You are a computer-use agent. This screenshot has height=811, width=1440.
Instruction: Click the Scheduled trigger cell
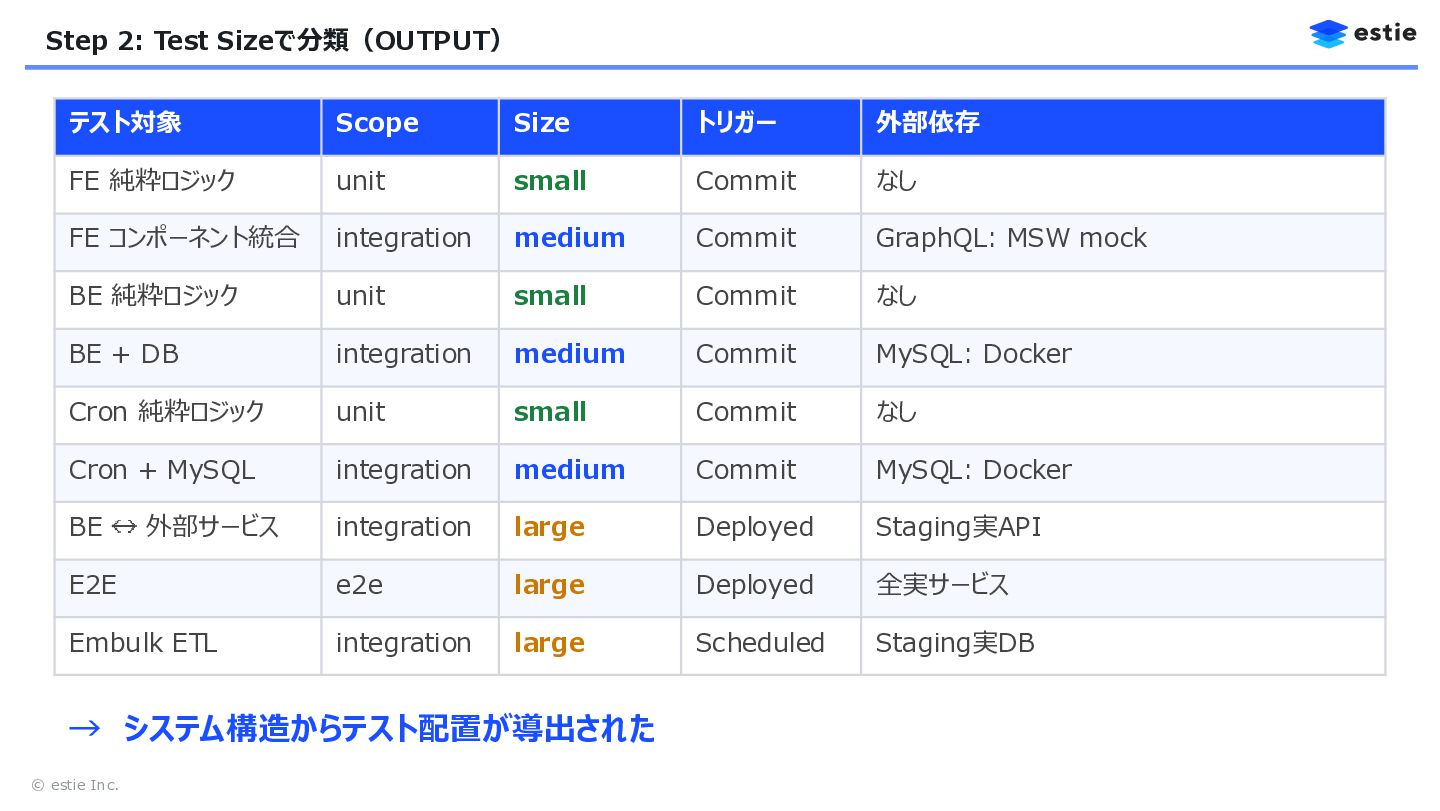click(760, 643)
